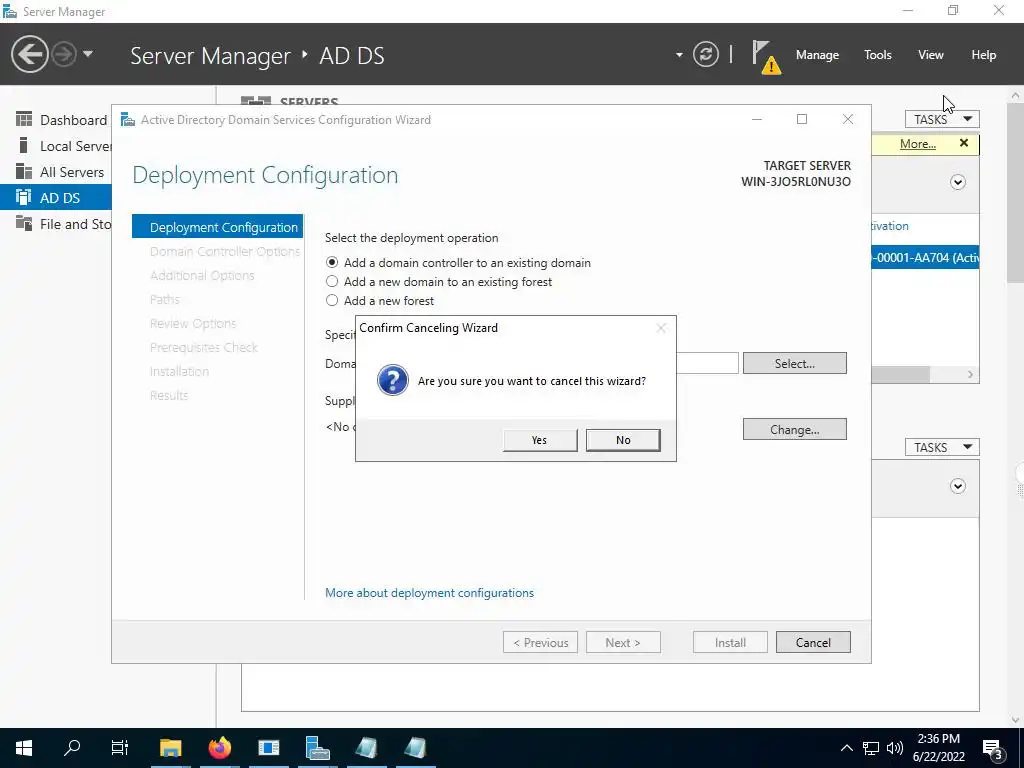1024x768 pixels.
Task: Close the Confirm Canceling Wizard dialog
Action: click(661, 328)
